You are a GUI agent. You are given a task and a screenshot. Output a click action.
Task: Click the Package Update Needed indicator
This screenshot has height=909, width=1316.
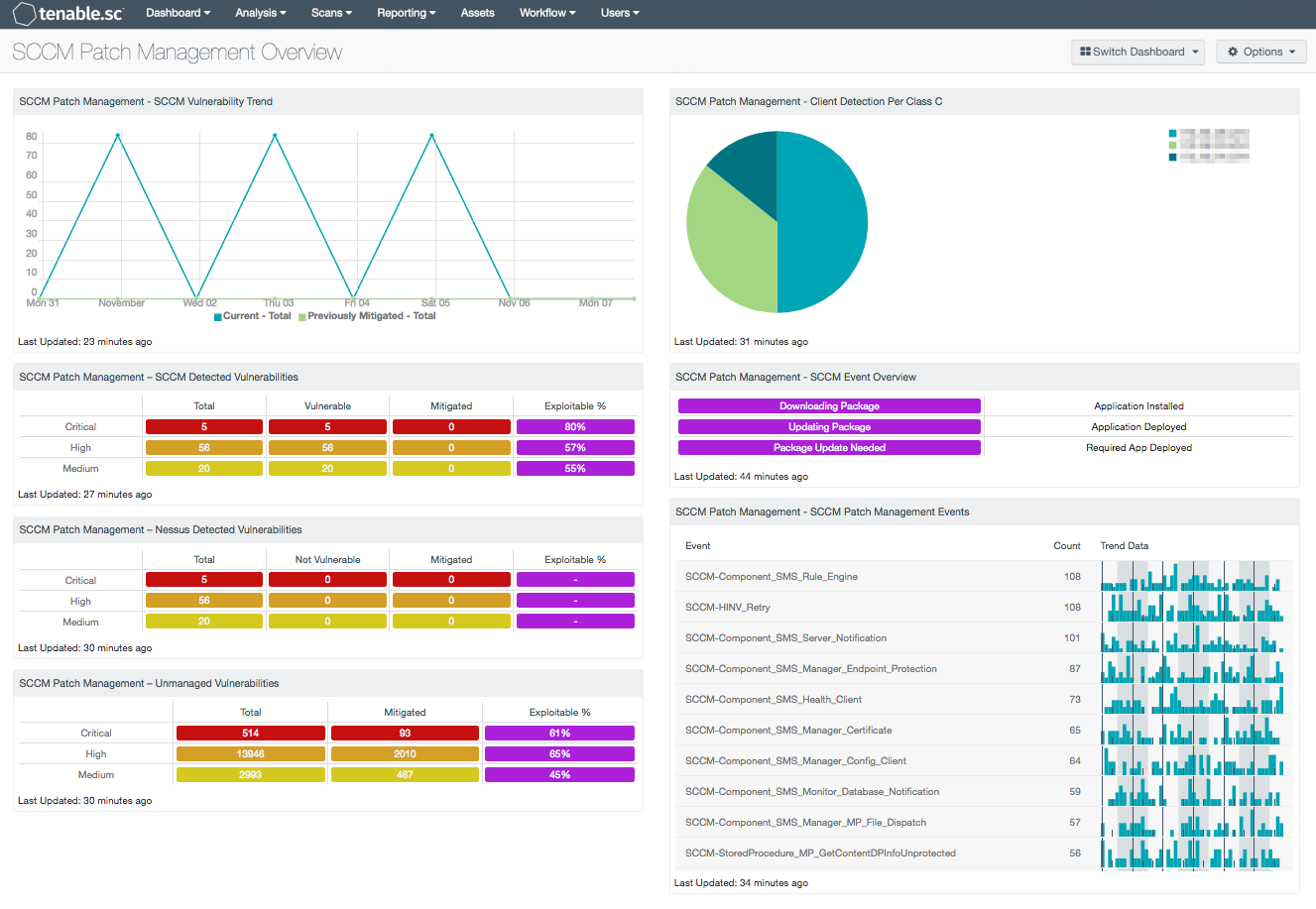click(829, 448)
